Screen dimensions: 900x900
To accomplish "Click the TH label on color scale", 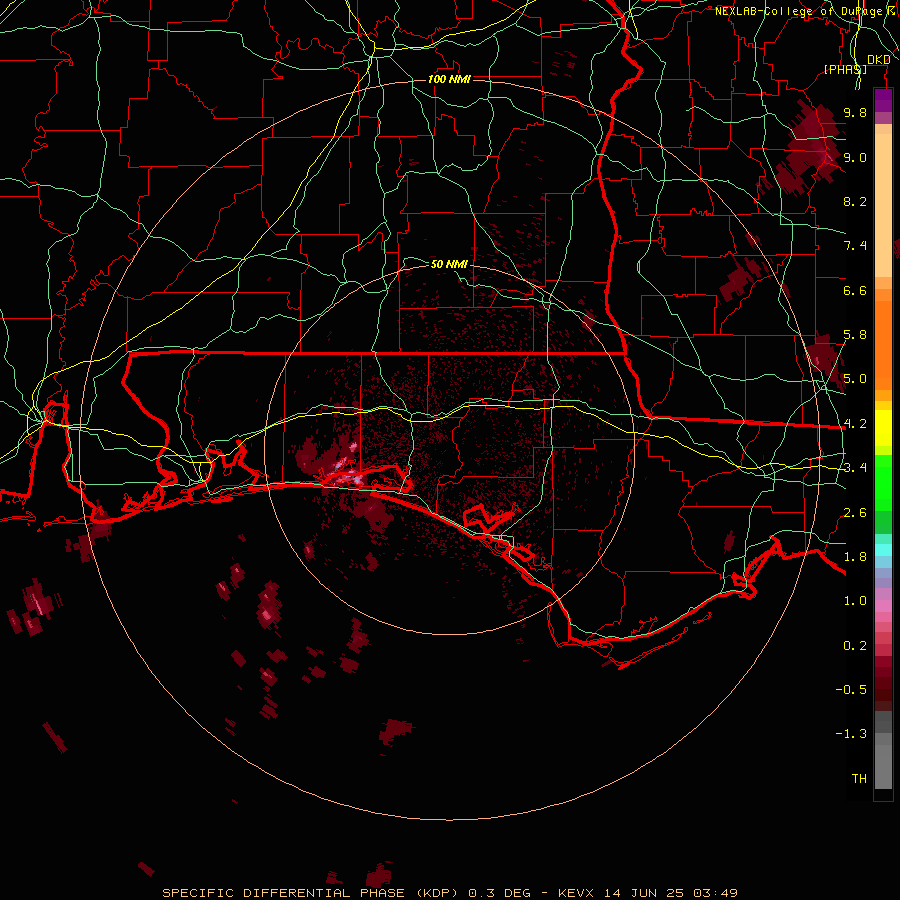I will (859, 779).
